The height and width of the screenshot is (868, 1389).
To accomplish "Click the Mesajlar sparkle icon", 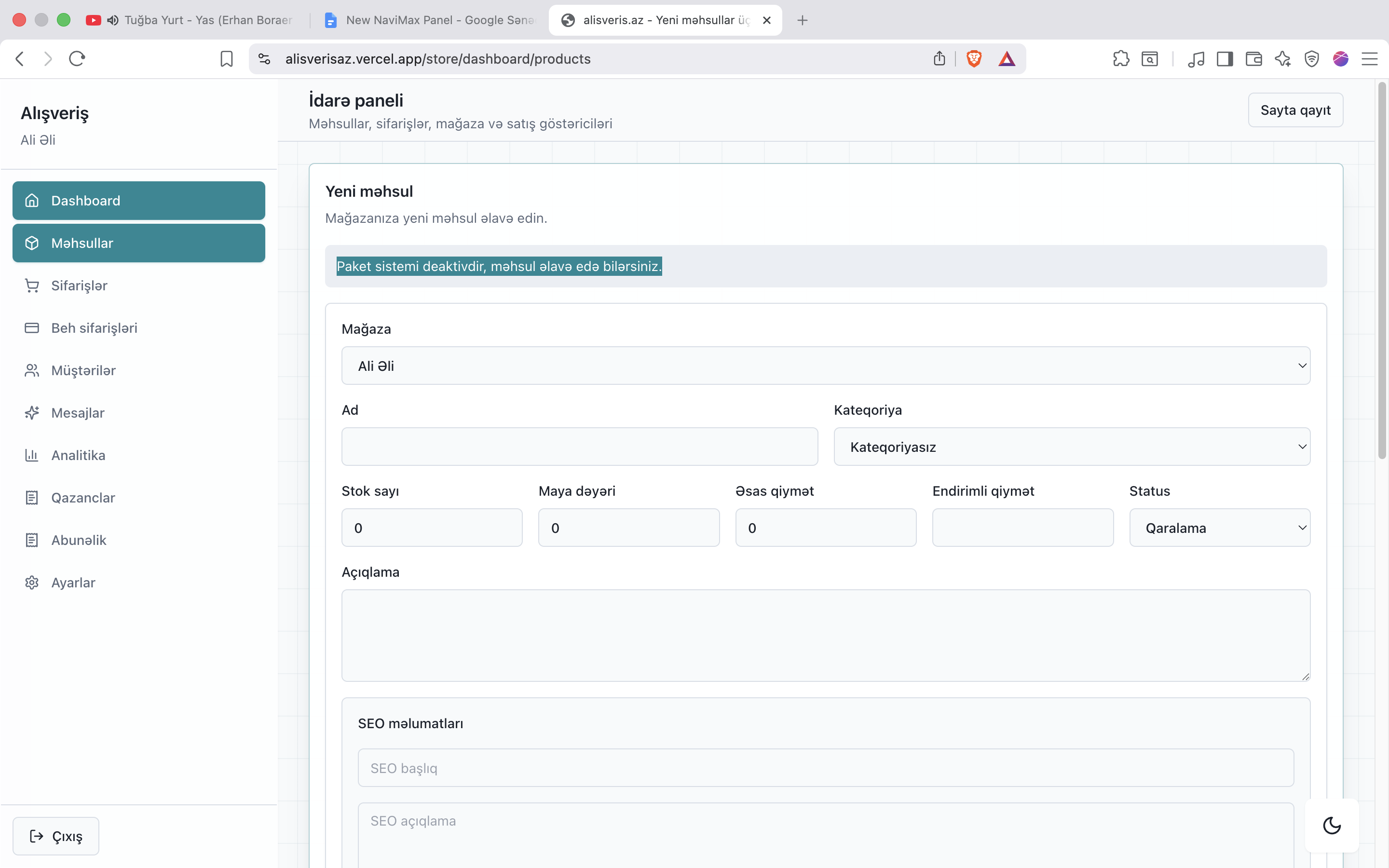I will [32, 413].
